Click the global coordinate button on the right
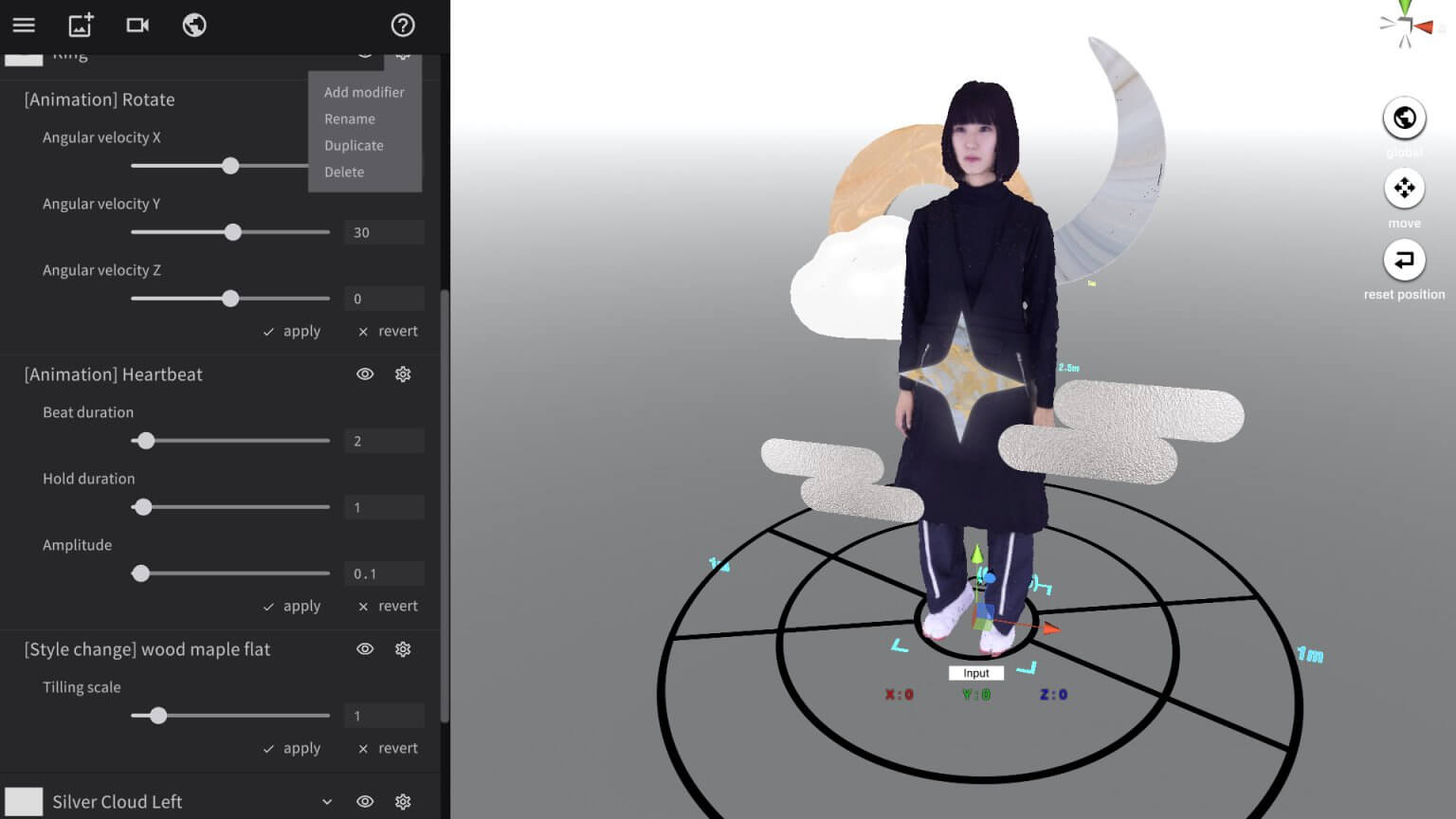This screenshot has height=819, width=1456. click(1404, 117)
